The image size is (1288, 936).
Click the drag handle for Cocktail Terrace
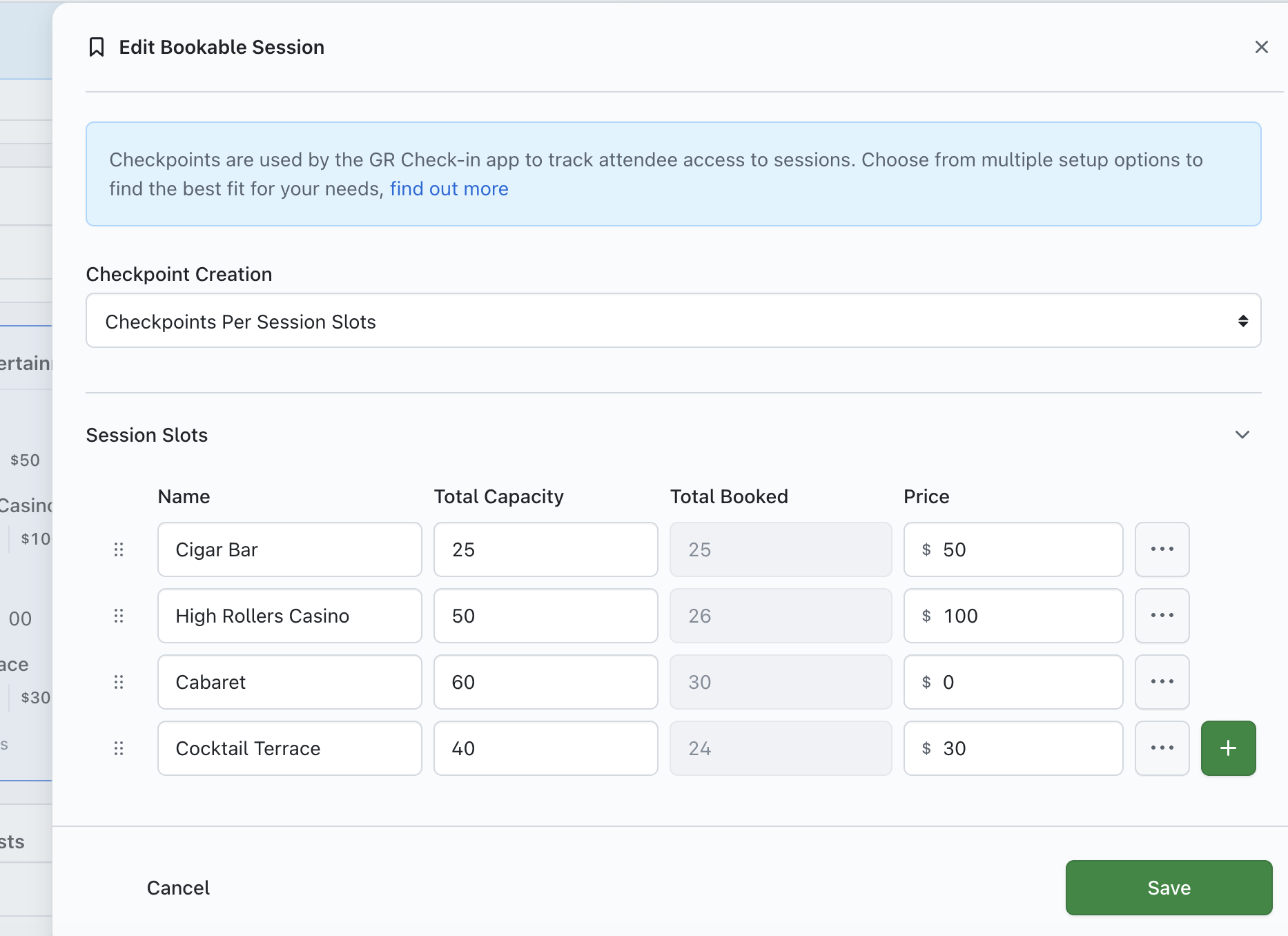[x=119, y=748]
